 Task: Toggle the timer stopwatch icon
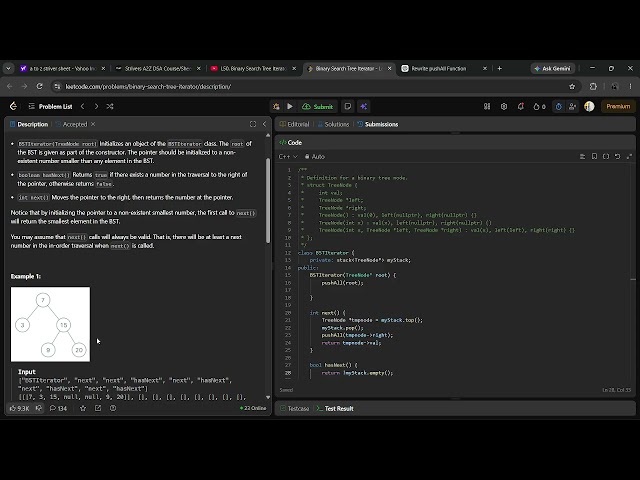559,107
